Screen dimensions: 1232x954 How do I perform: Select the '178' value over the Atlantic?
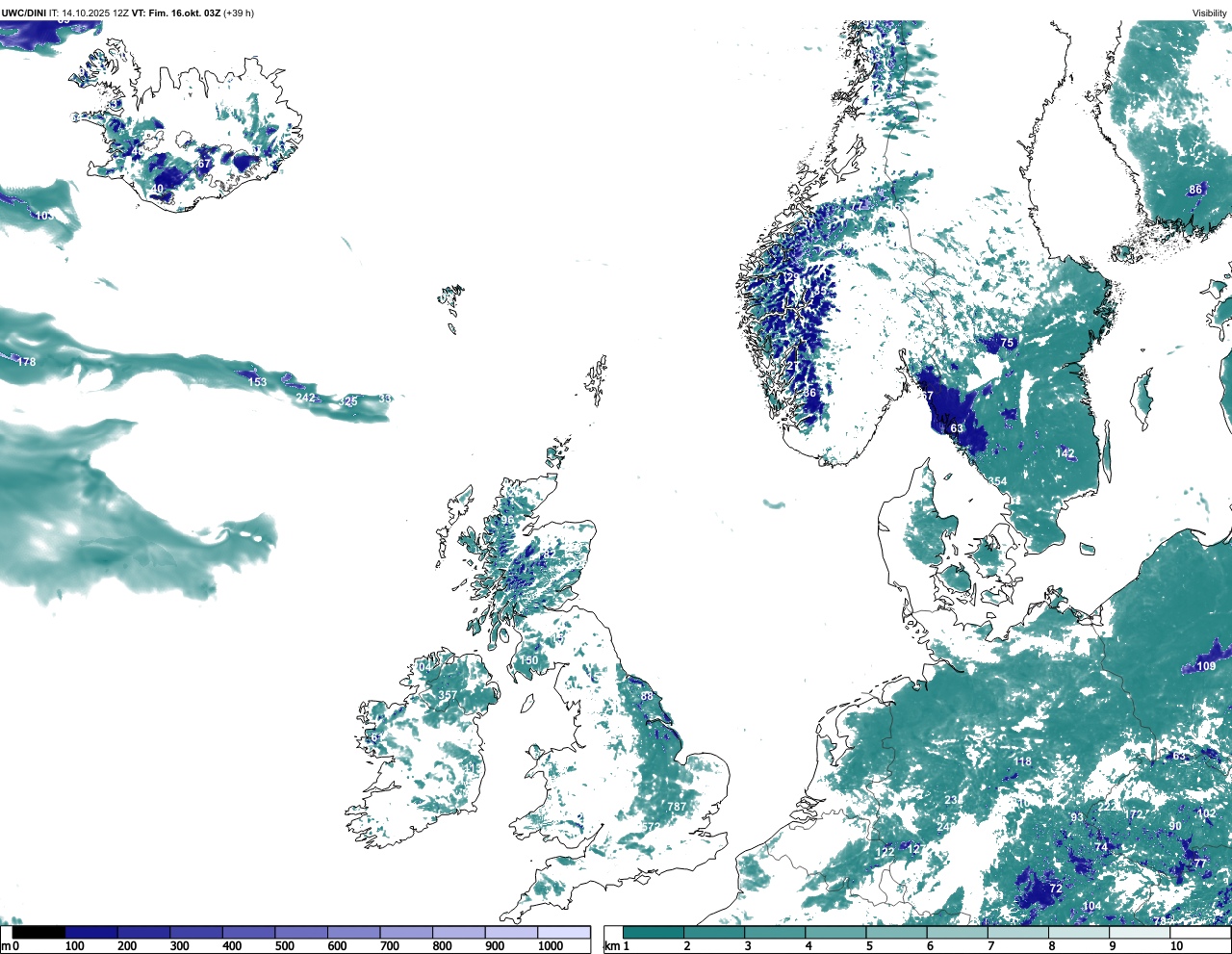pos(26,362)
